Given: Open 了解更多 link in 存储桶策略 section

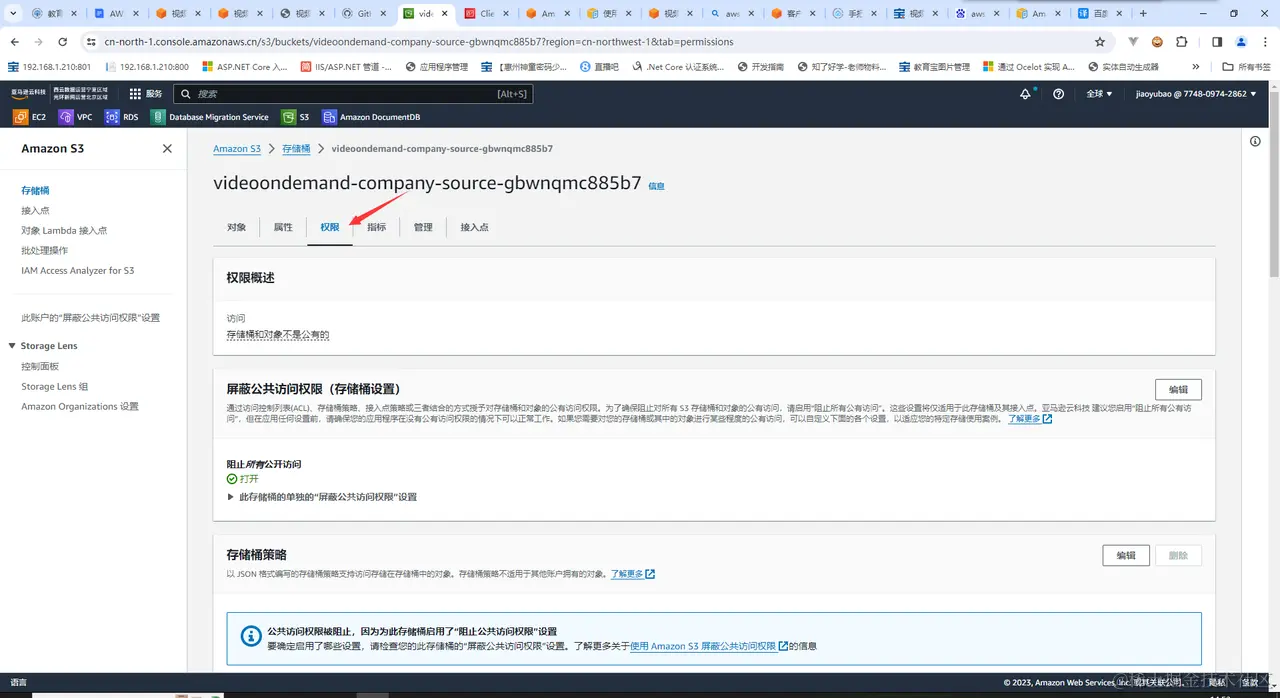Looking at the screenshot, I should [633, 574].
